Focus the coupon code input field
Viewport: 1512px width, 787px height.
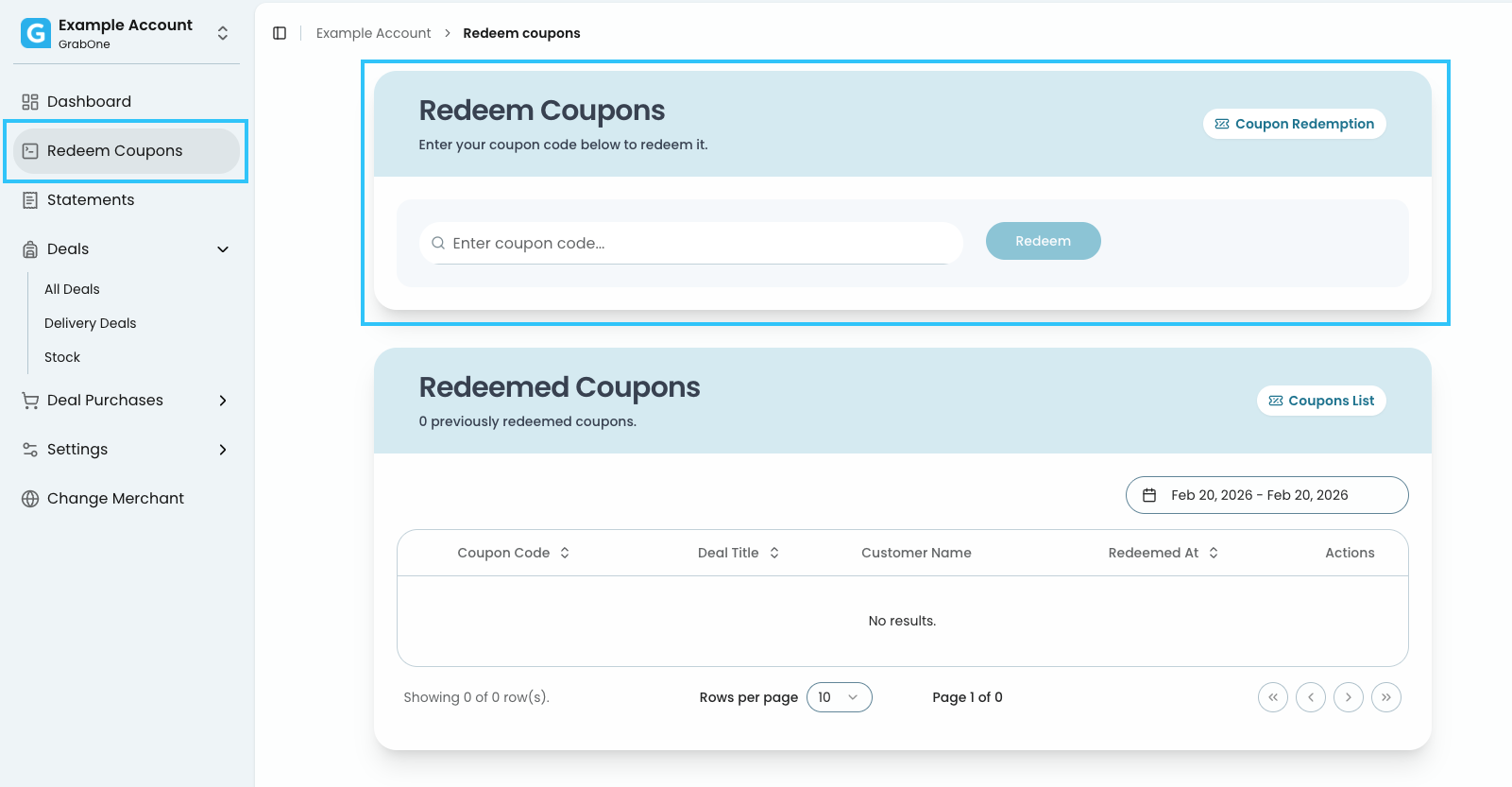tap(699, 243)
